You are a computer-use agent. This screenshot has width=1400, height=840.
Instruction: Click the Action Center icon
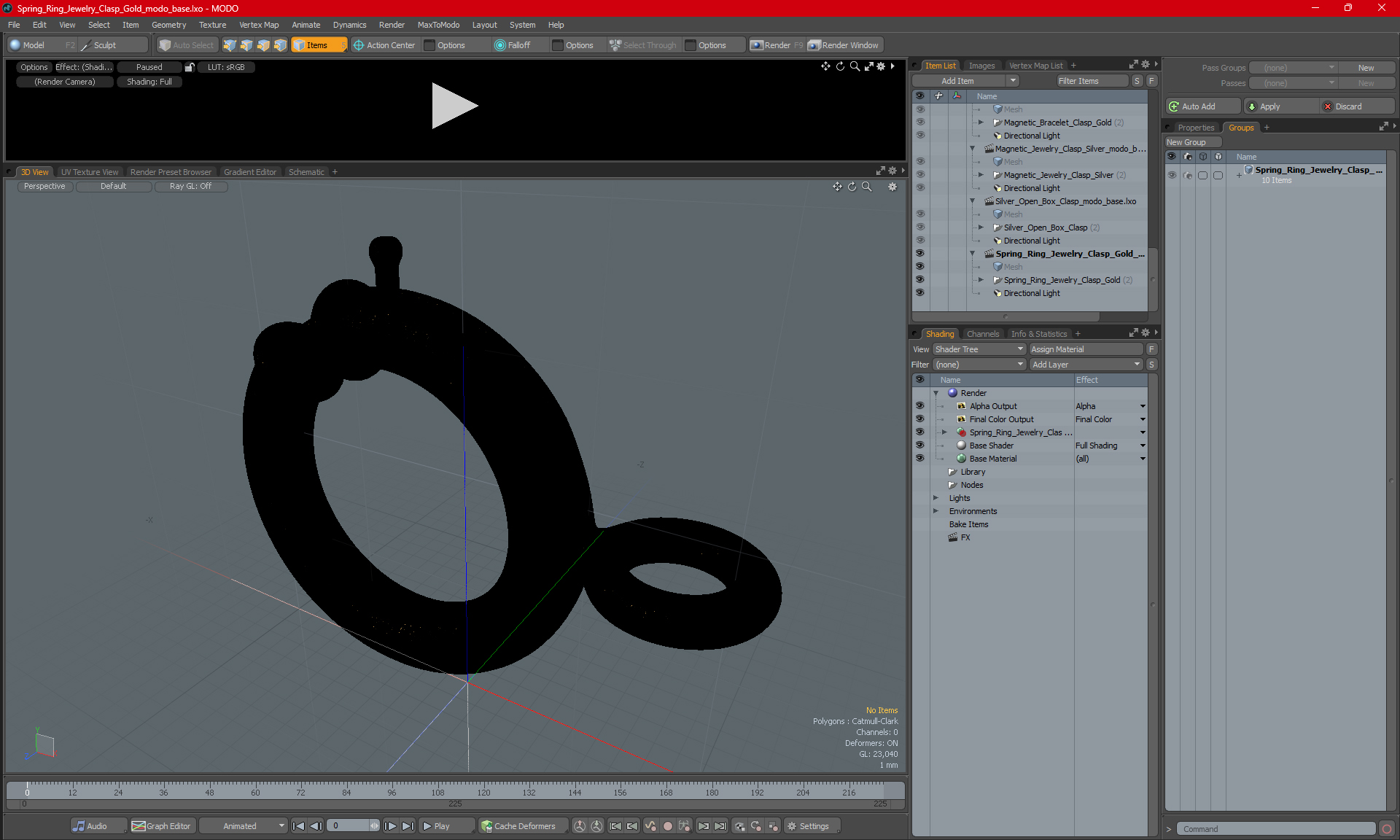[x=359, y=45]
